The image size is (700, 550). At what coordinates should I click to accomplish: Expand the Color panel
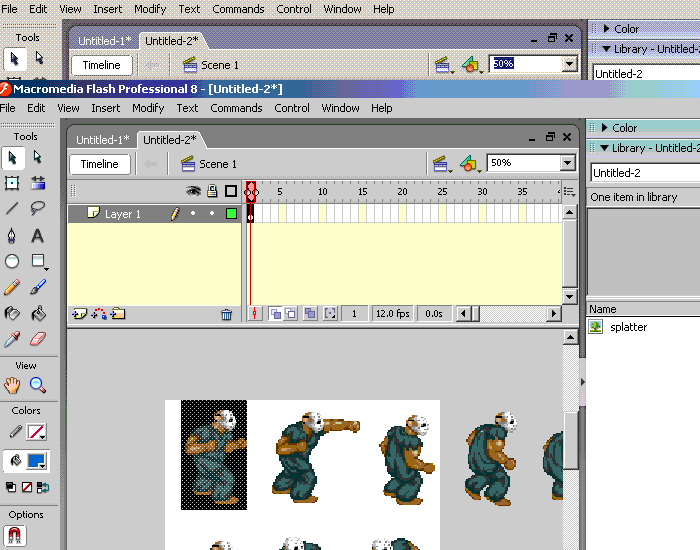pyautogui.click(x=604, y=128)
